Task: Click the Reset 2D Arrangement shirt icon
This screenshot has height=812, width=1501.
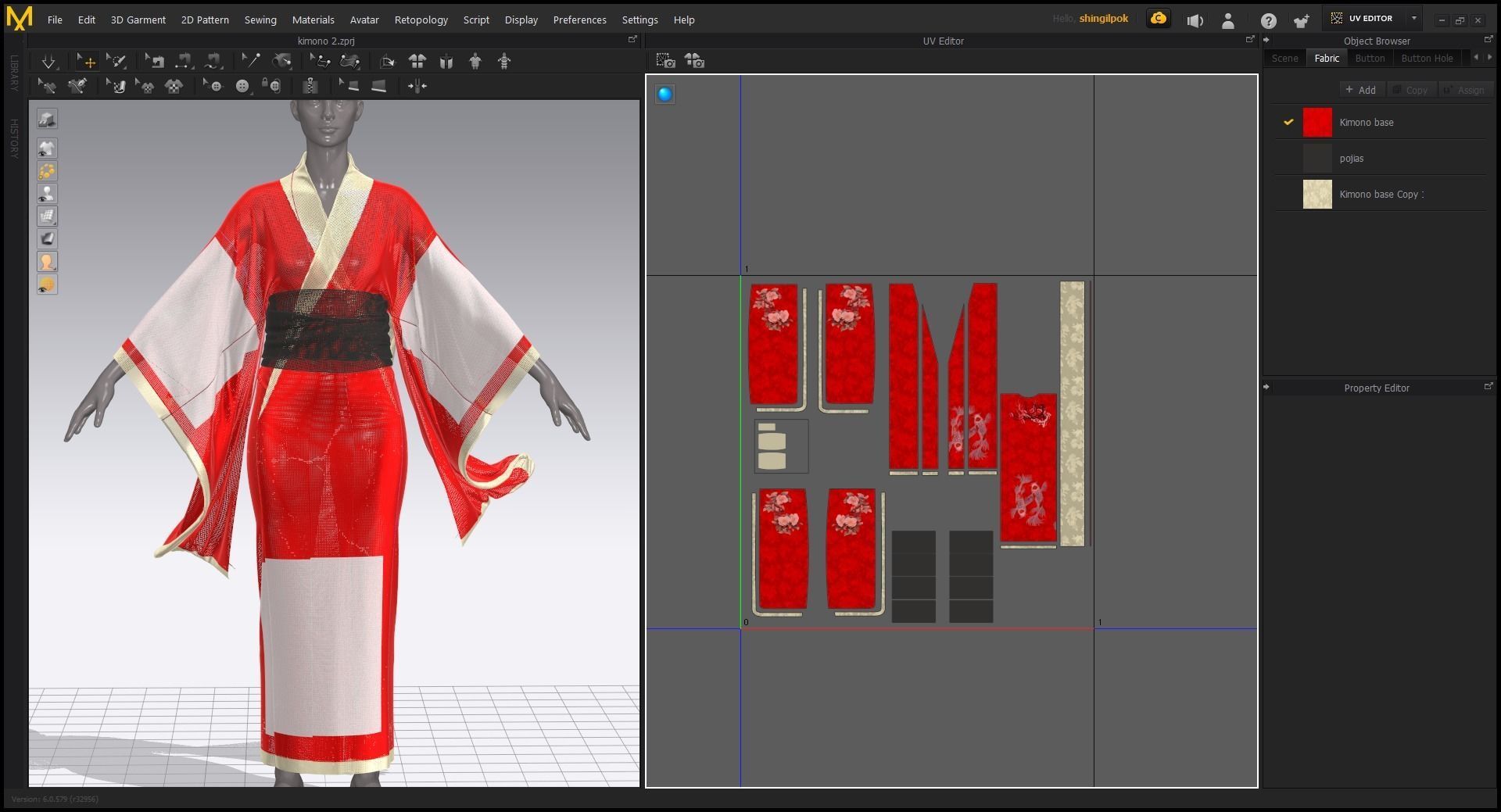Action: (x=417, y=61)
